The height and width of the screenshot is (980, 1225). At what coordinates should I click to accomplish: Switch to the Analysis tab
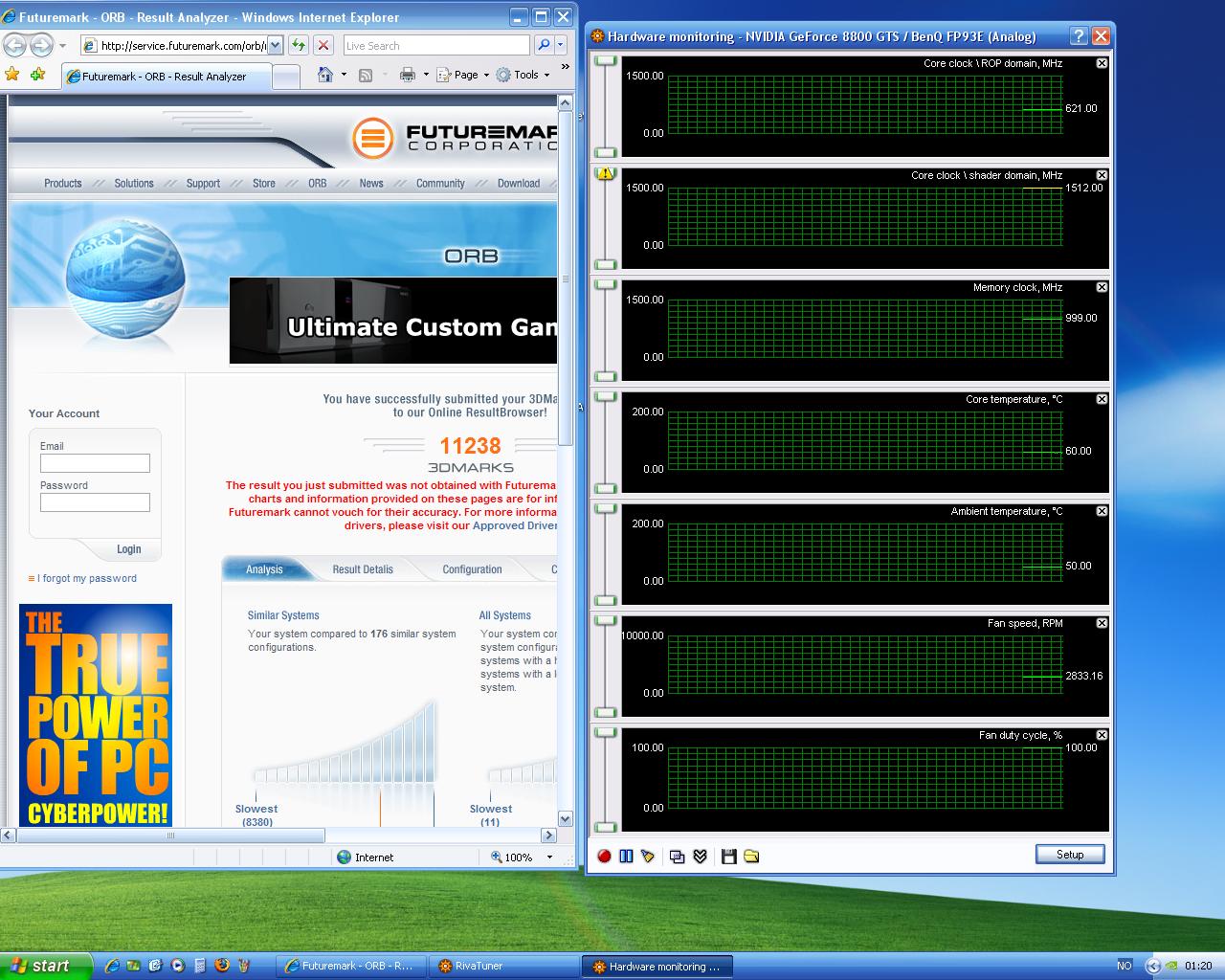coord(264,569)
